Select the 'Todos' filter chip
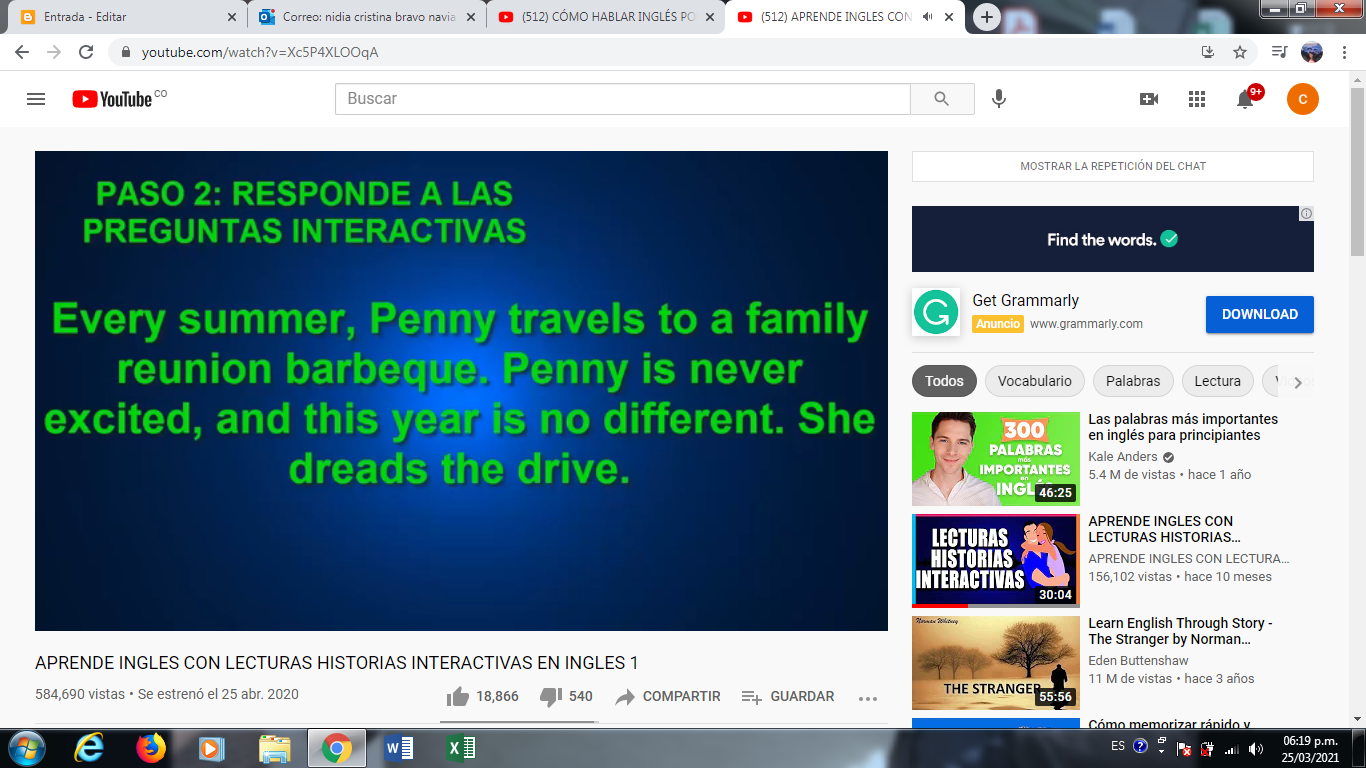This screenshot has height=768, width=1366. click(944, 381)
